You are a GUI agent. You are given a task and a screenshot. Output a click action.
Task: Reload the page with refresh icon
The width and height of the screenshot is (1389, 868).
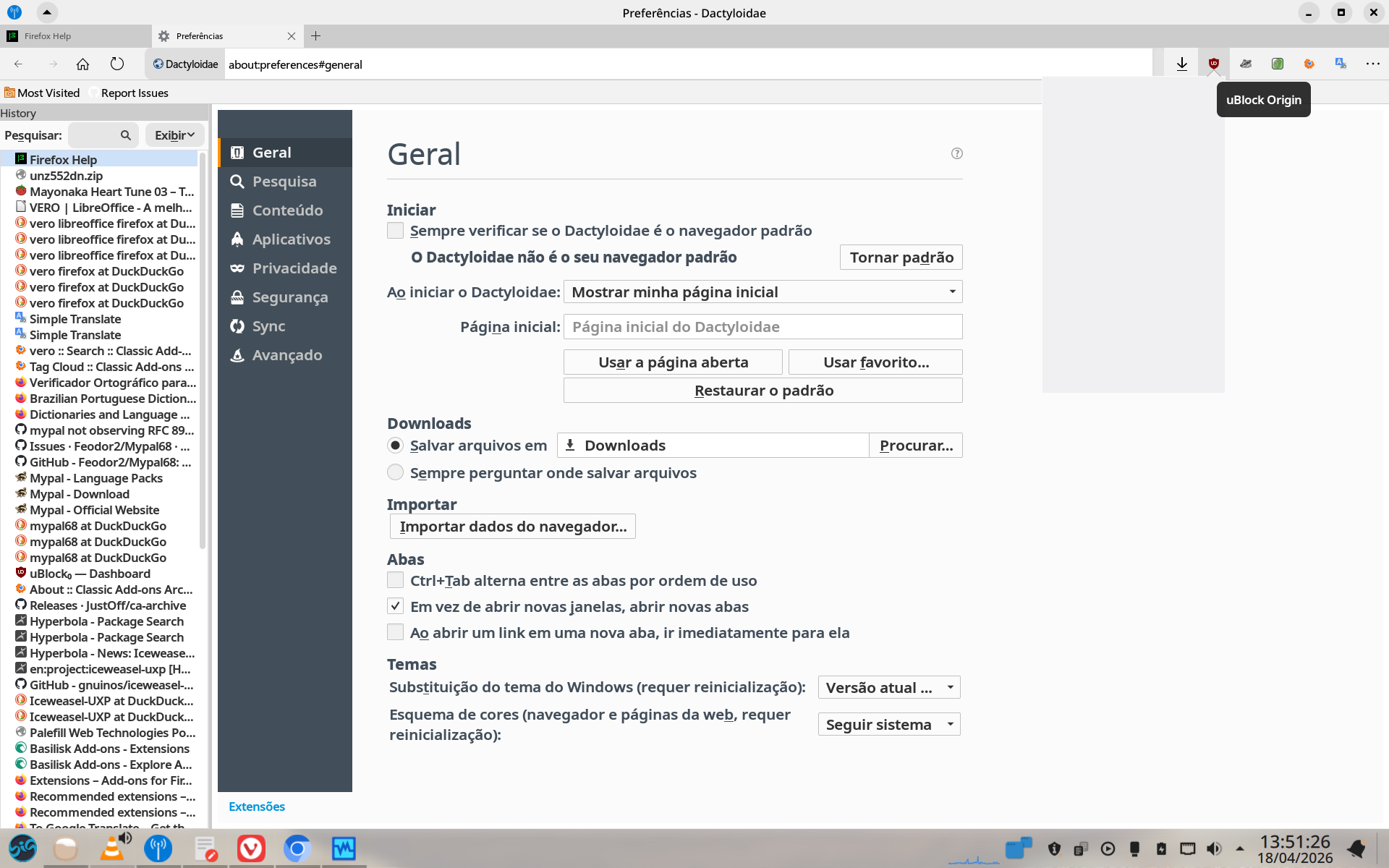click(x=117, y=64)
